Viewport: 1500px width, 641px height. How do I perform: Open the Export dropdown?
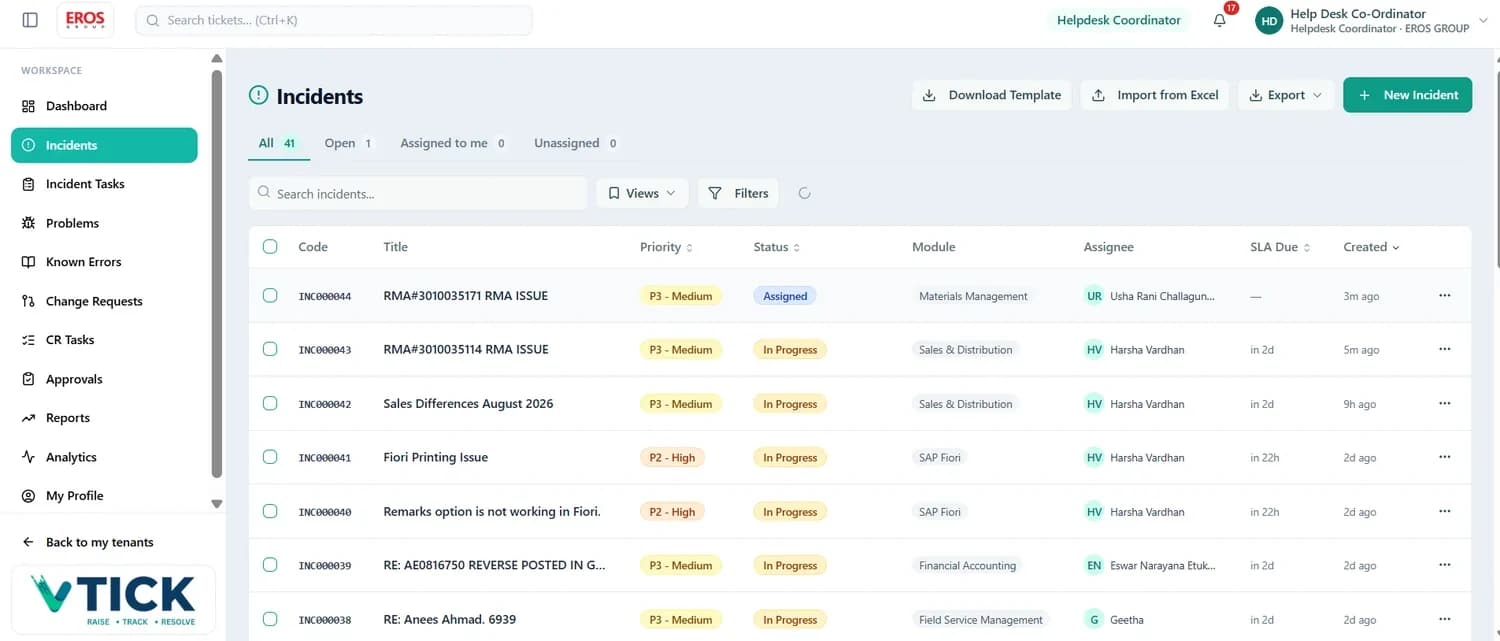click(x=1286, y=95)
